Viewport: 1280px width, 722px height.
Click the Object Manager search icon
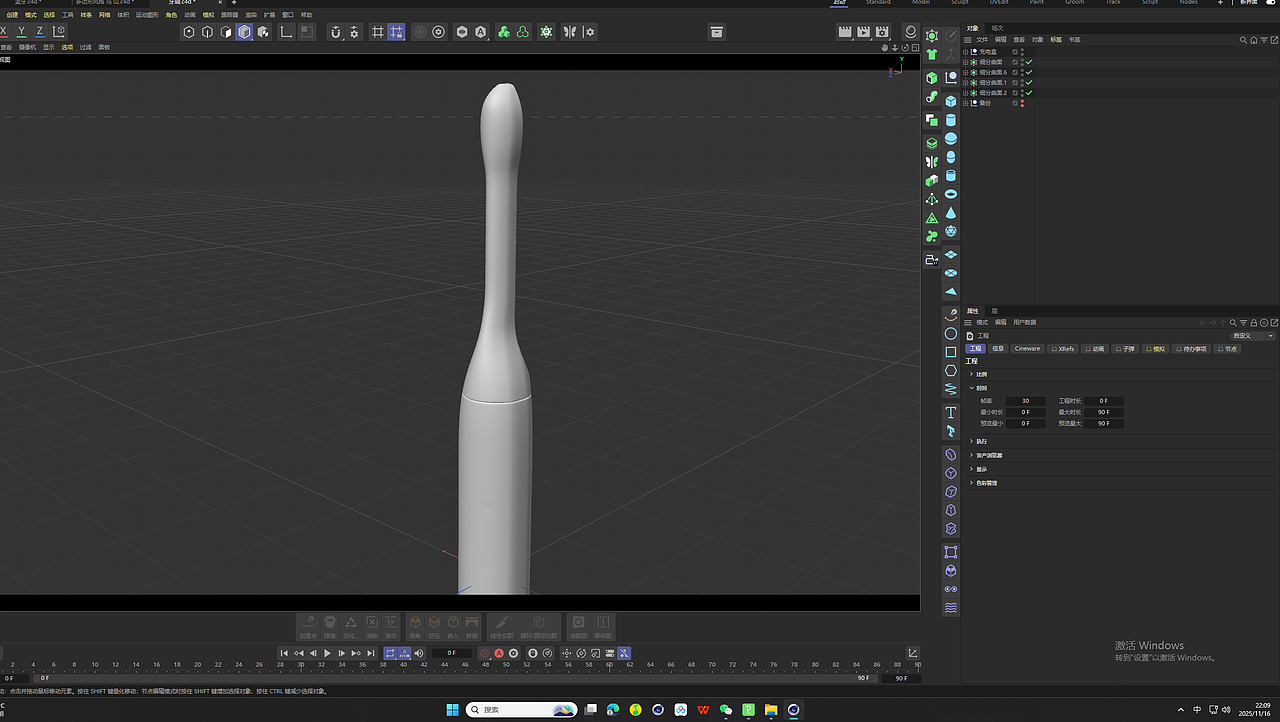(1243, 40)
